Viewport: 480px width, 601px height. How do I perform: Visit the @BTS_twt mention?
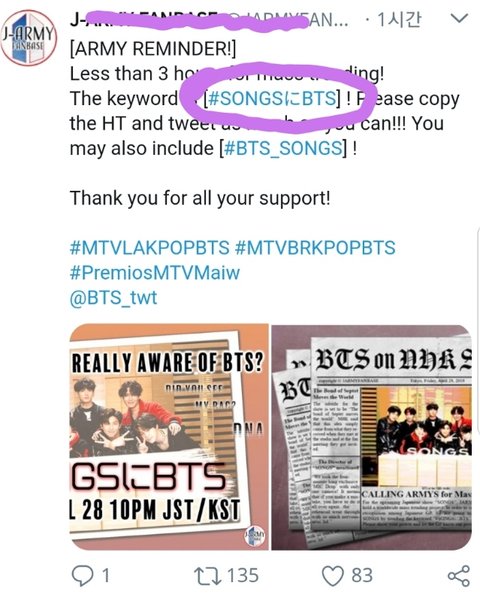(x=113, y=298)
